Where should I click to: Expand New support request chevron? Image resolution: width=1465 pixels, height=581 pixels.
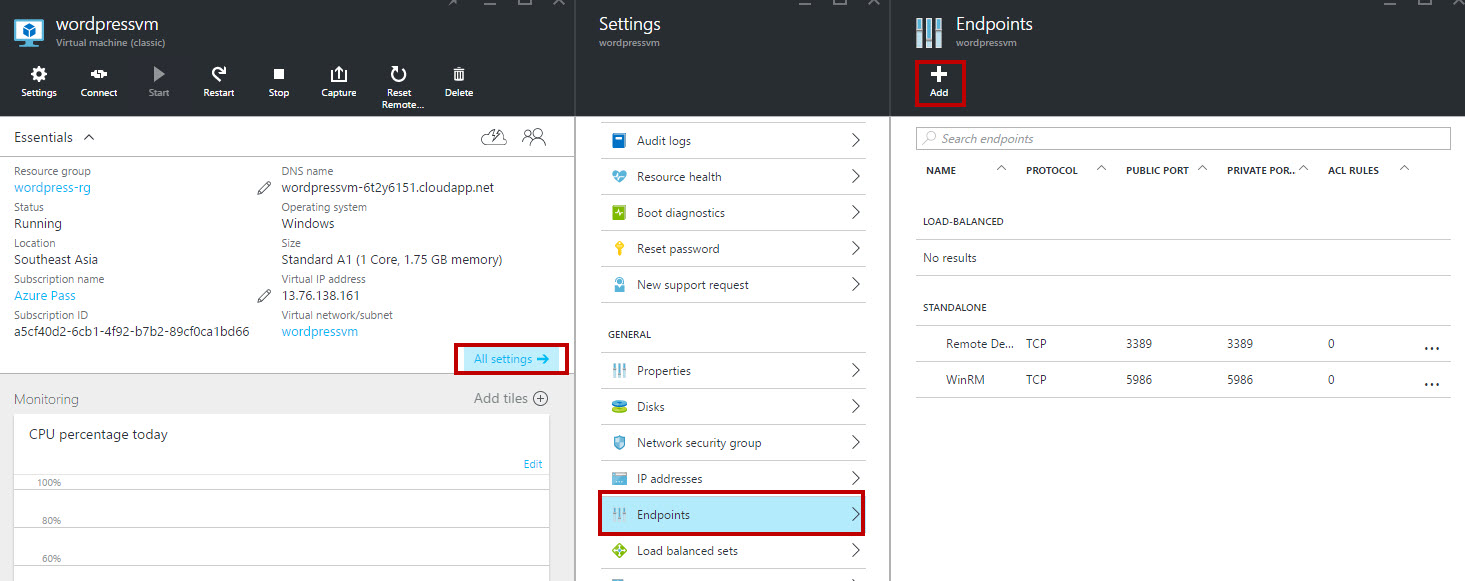[855, 285]
